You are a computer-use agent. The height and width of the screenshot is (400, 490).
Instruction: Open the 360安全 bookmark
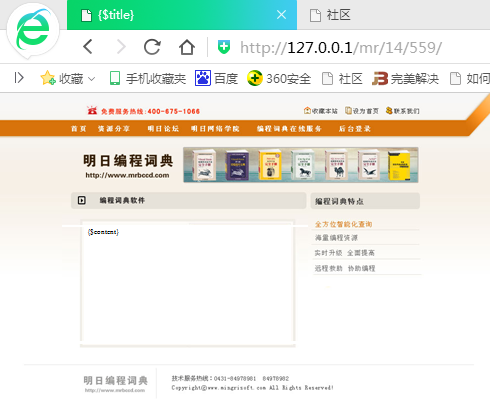(279, 79)
